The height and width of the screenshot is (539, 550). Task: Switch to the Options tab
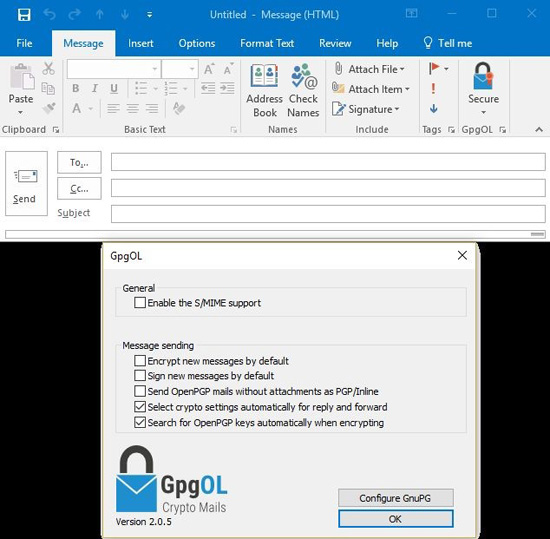(196, 43)
